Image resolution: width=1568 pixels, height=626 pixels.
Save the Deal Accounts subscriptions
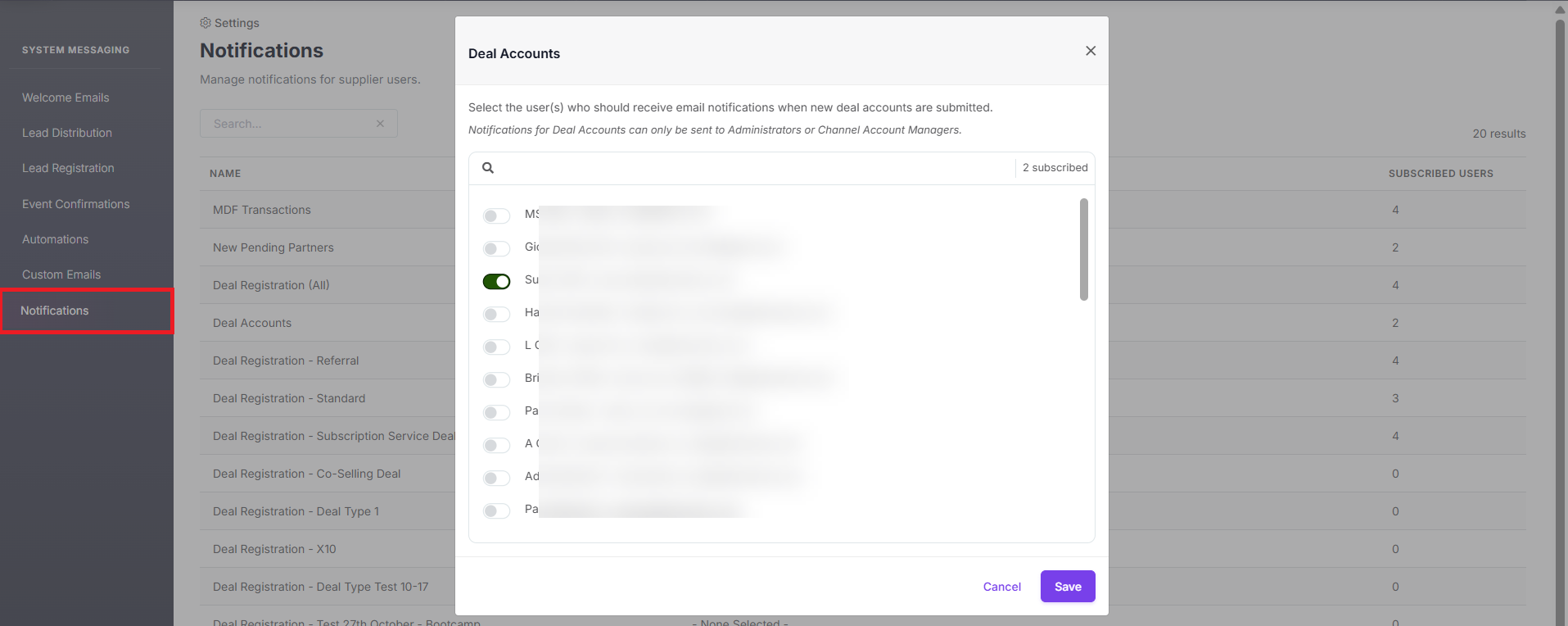click(1068, 587)
